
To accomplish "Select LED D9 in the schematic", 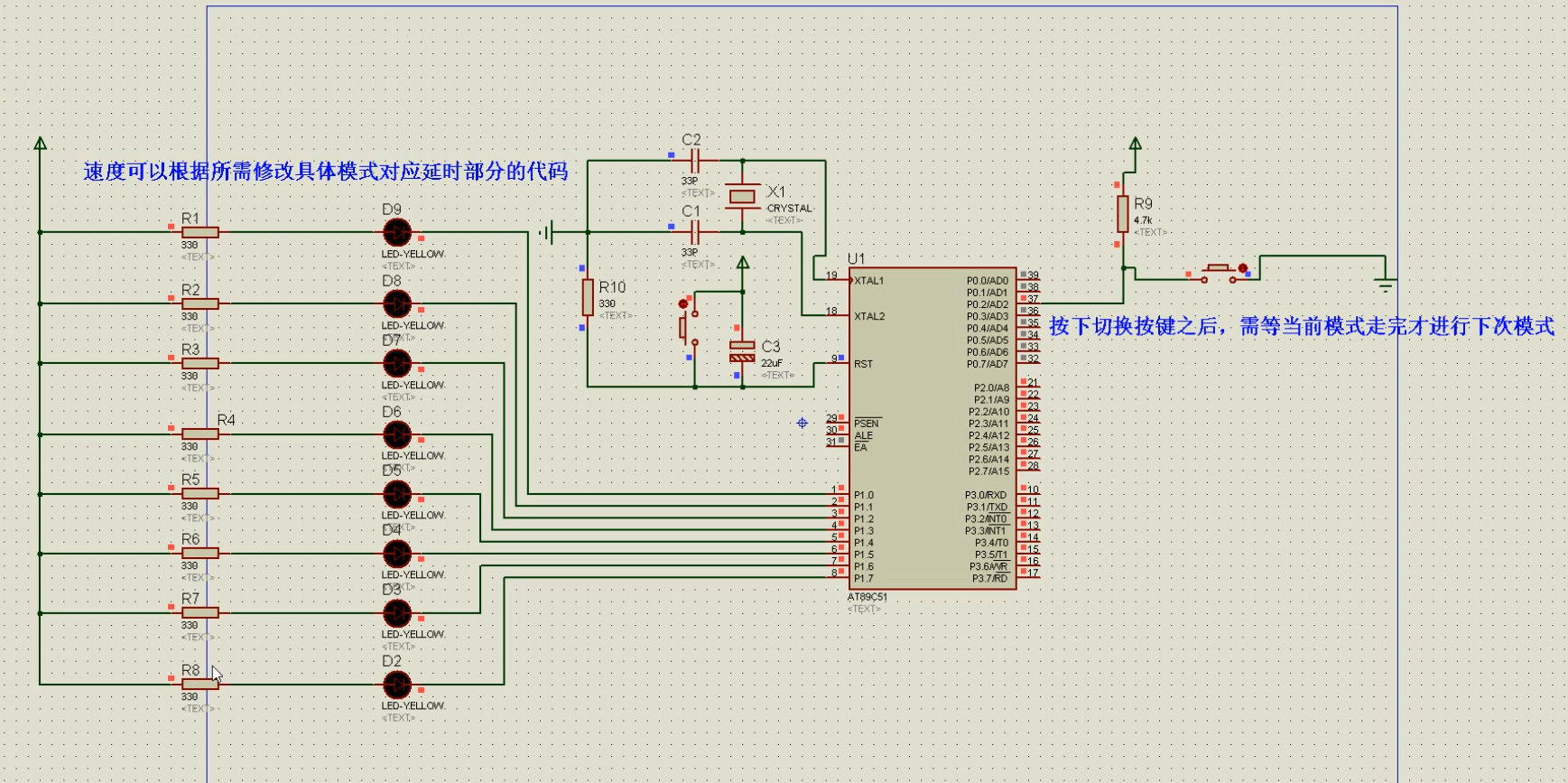I will click(397, 232).
